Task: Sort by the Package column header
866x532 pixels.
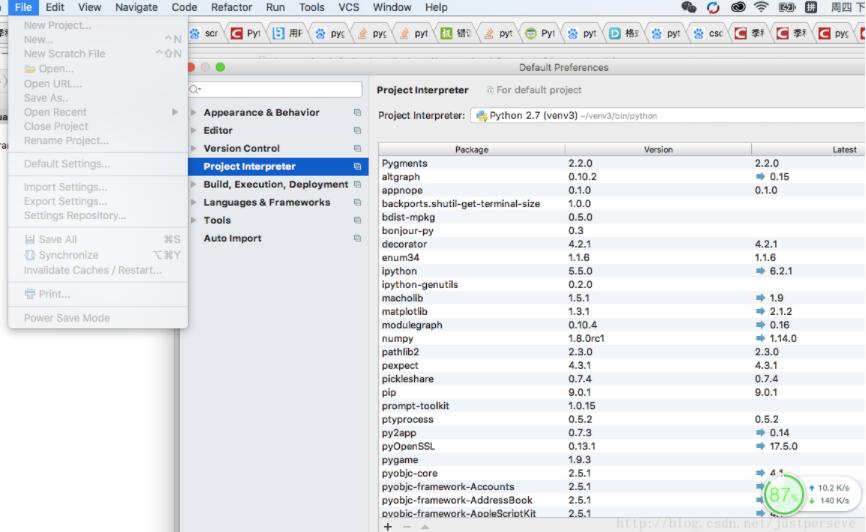Action: pyautogui.click(x=472, y=150)
